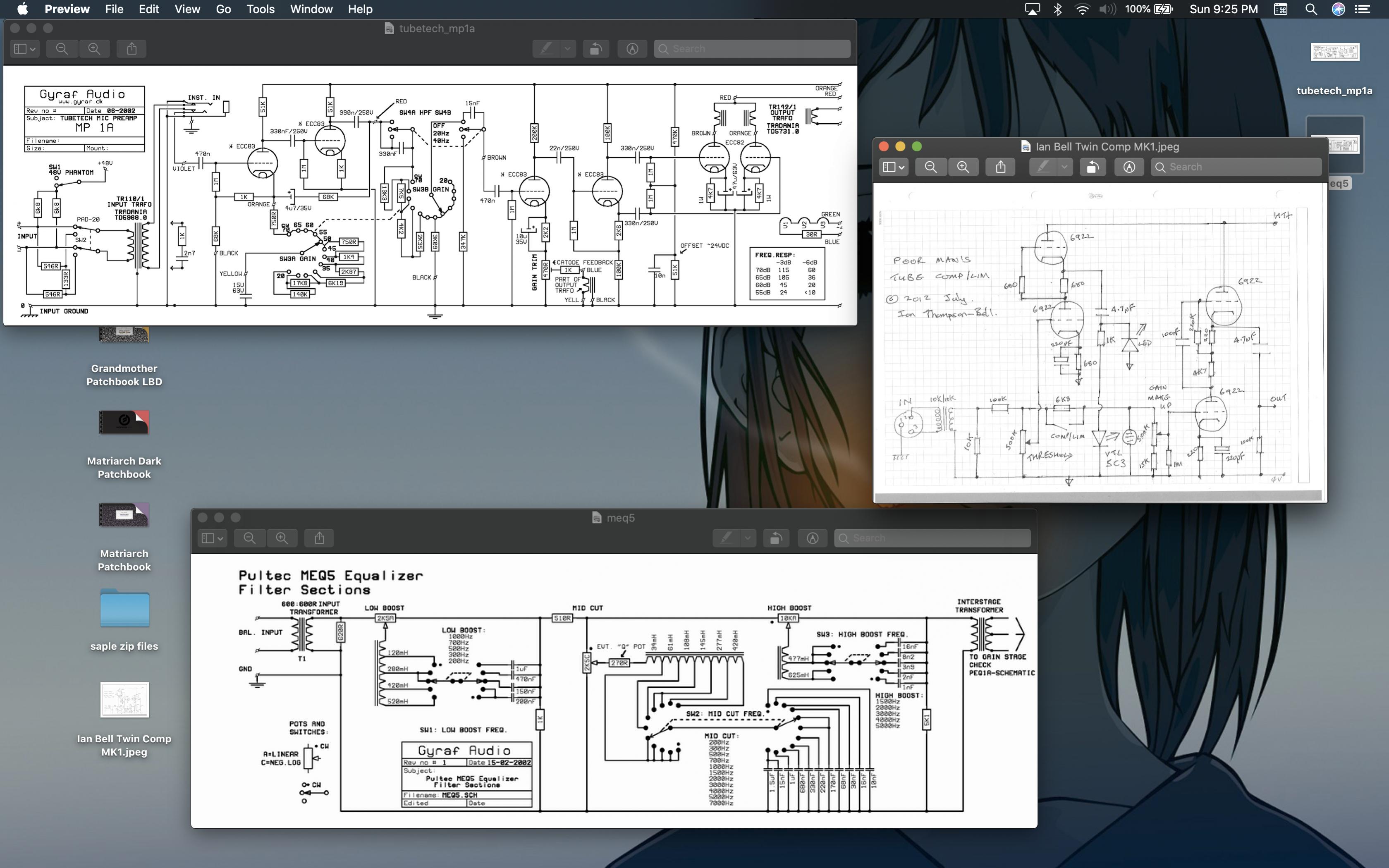
Task: Click Grandmother Patchbook LBD file label
Action: [x=124, y=375]
